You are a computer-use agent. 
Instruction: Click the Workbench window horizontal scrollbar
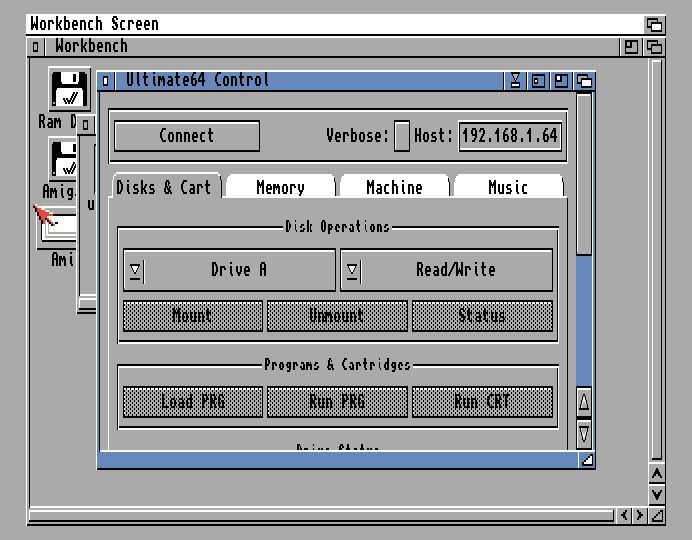[x=321, y=515]
